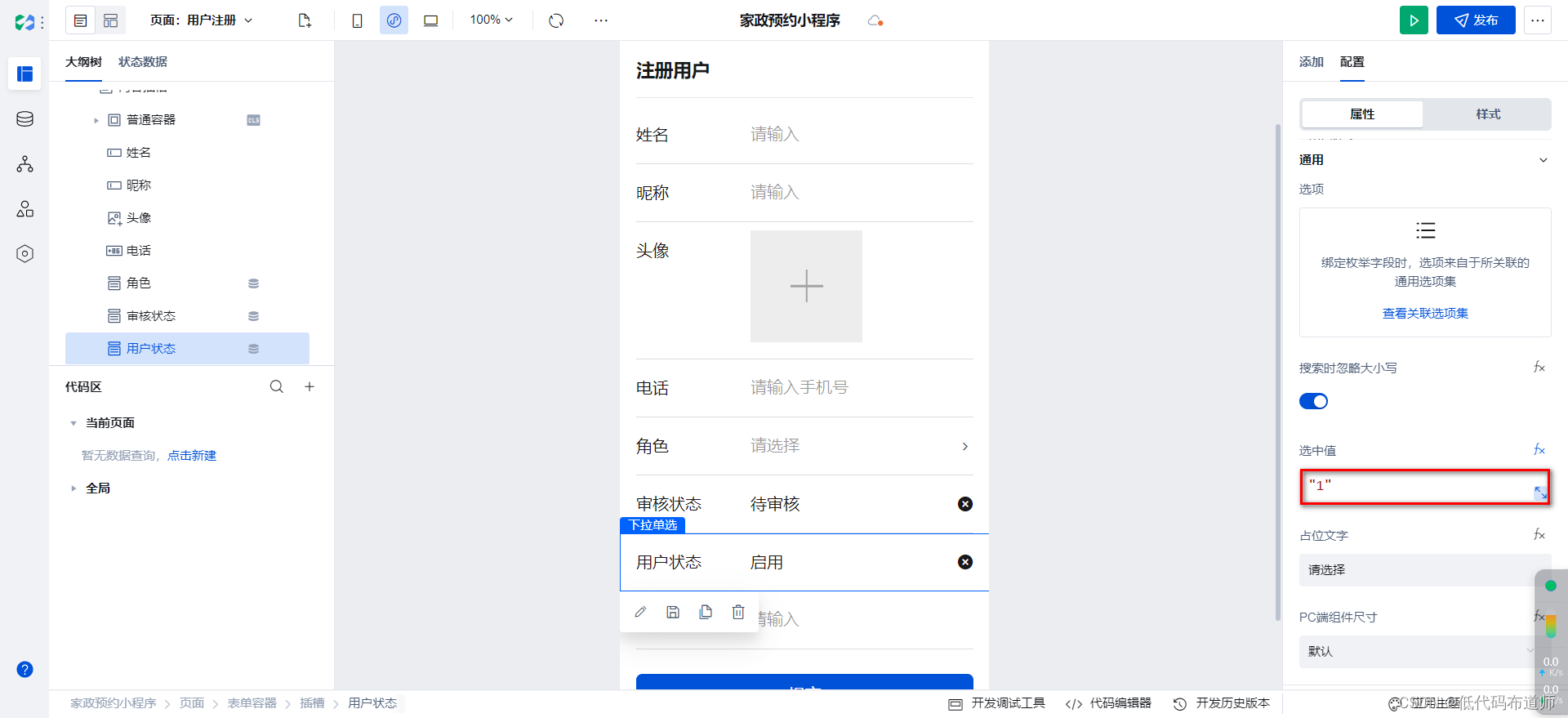This screenshot has width=1568, height=718.
Task: Click the 姓名 input field in form
Action: 862,135
